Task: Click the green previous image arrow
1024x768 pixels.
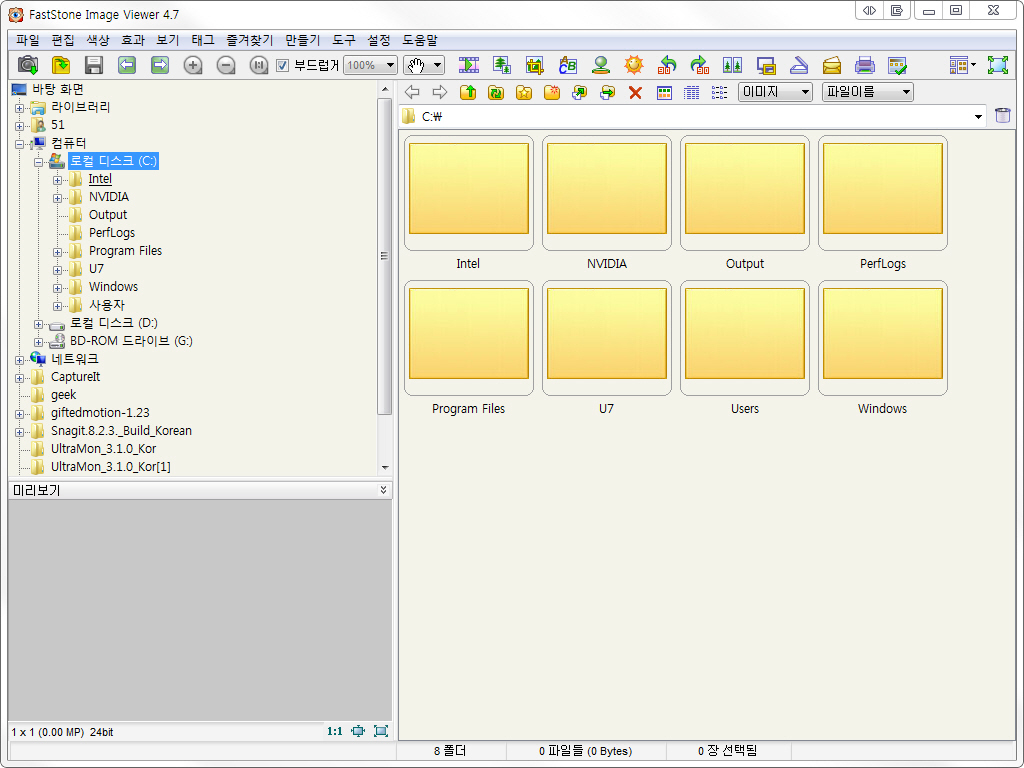Action: click(127, 65)
